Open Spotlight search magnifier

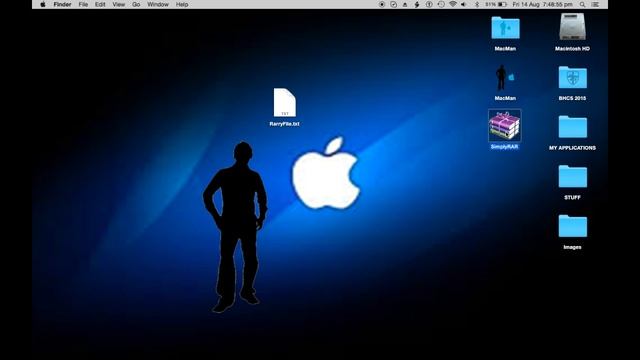(582, 4)
